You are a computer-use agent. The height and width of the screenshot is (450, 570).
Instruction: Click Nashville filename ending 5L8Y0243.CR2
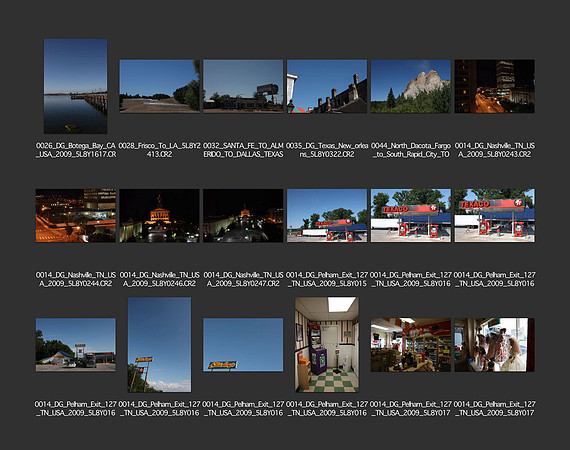coord(494,150)
